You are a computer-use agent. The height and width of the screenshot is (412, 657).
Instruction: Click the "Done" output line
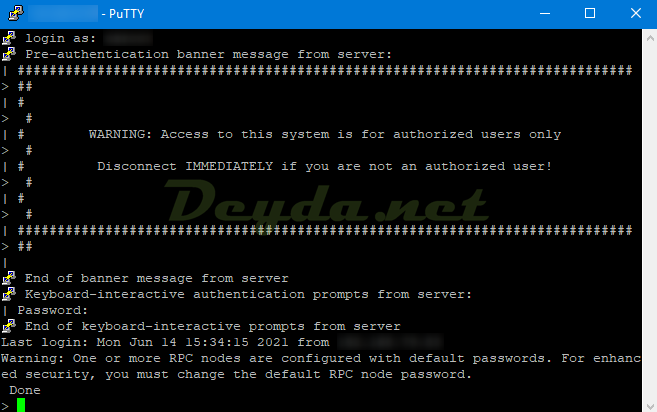coord(25,390)
